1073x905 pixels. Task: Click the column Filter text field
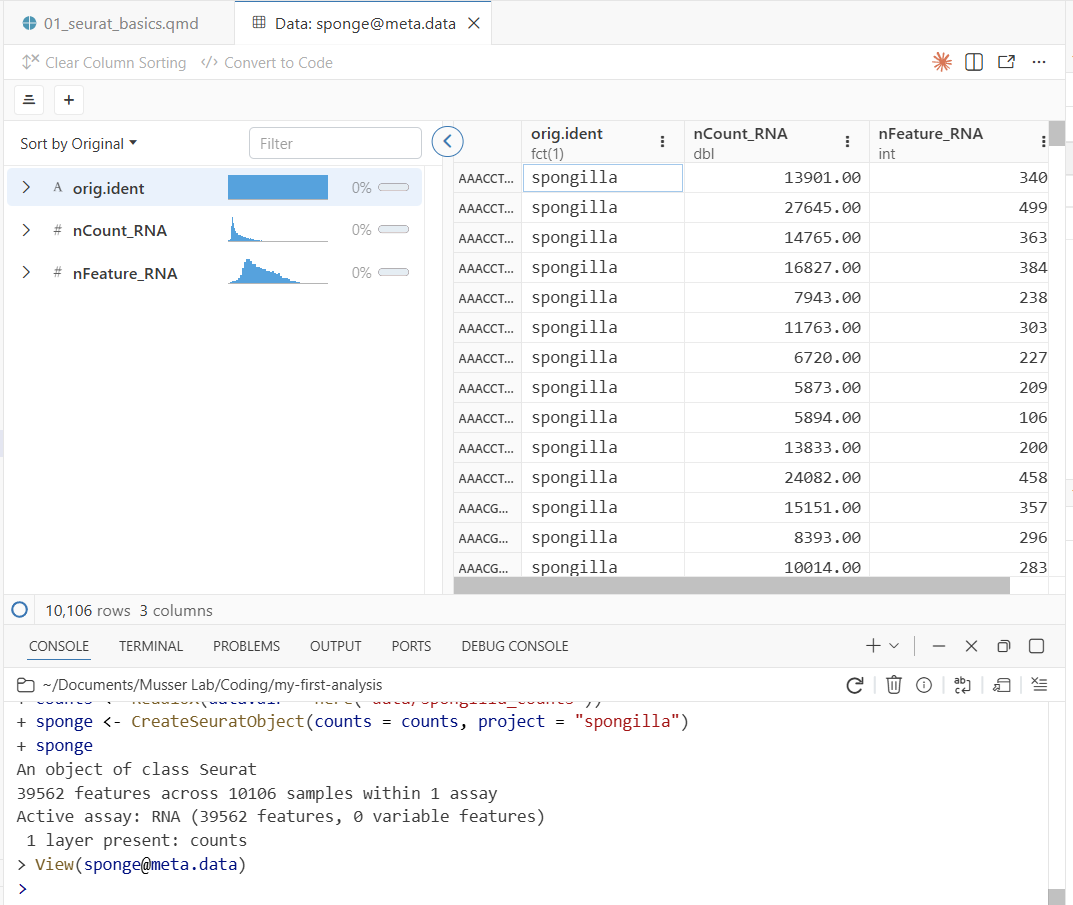[335, 143]
